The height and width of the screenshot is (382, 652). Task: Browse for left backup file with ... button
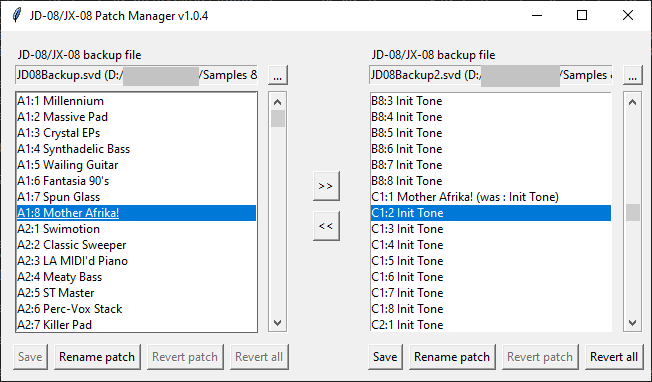278,75
